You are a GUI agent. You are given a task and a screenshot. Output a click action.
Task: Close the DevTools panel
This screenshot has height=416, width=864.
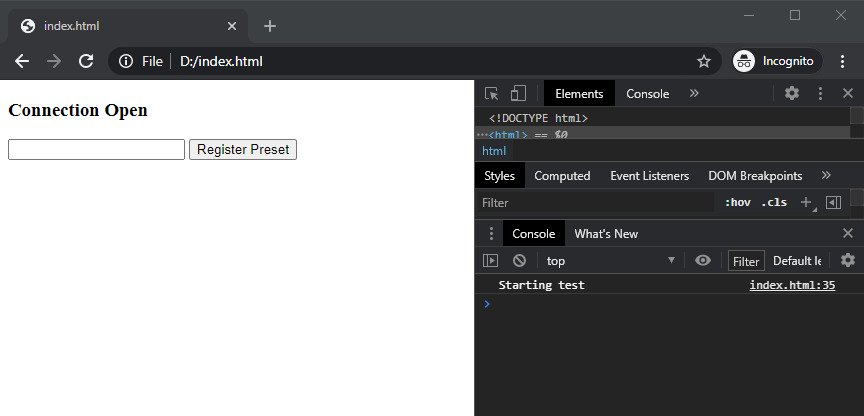pyautogui.click(x=848, y=94)
